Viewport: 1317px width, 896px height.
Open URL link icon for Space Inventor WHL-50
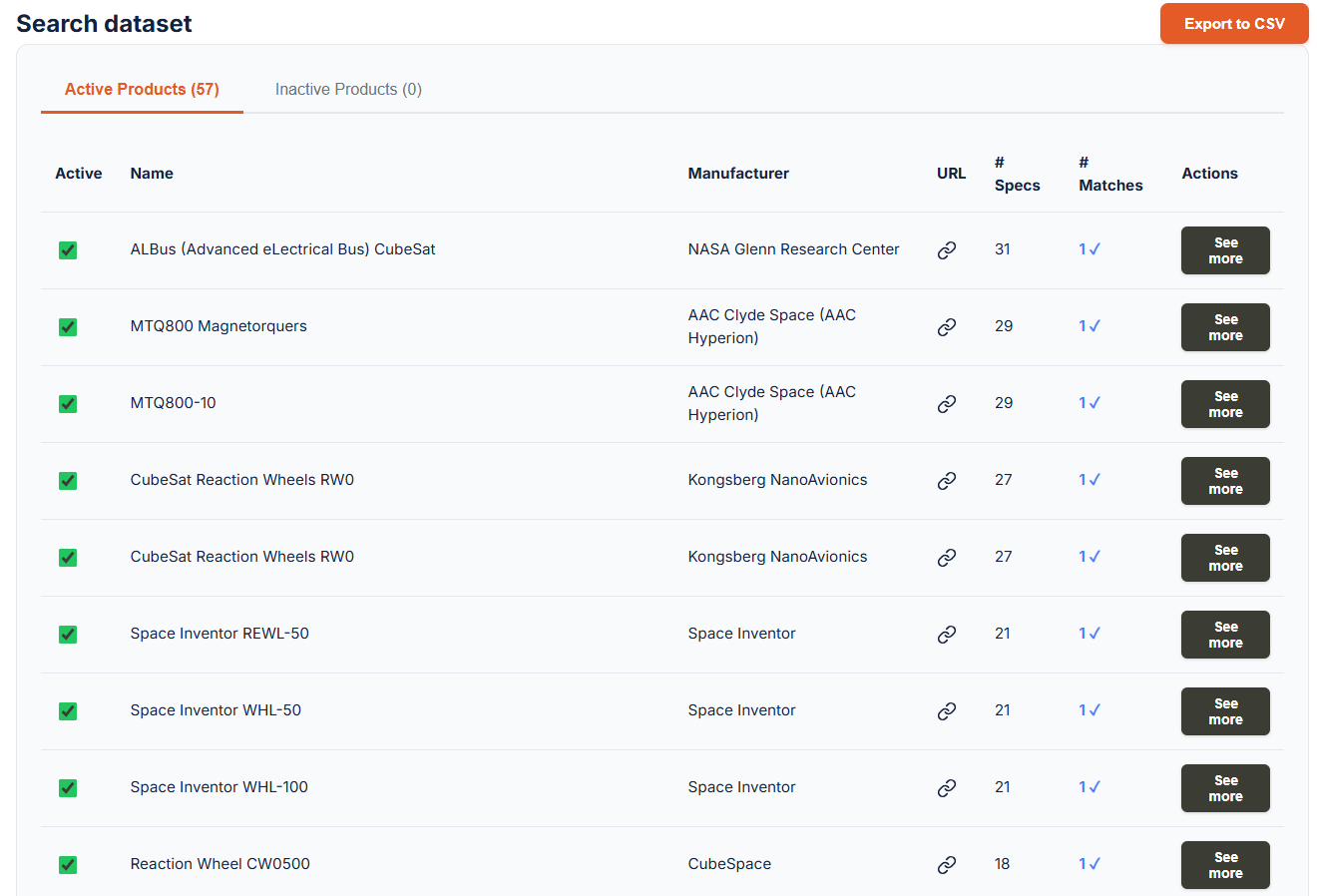pos(947,711)
